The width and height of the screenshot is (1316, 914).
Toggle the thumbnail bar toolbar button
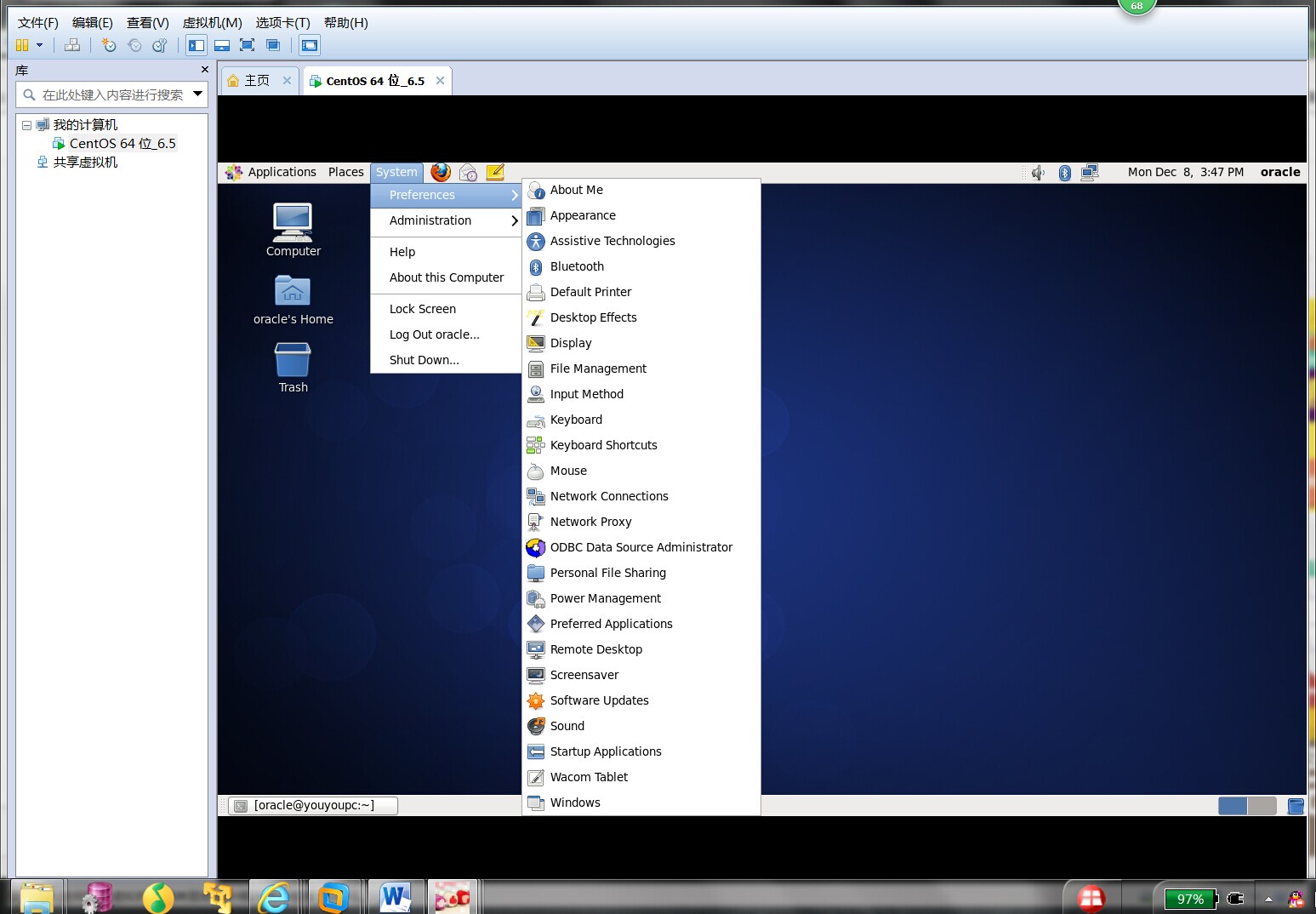click(x=222, y=45)
